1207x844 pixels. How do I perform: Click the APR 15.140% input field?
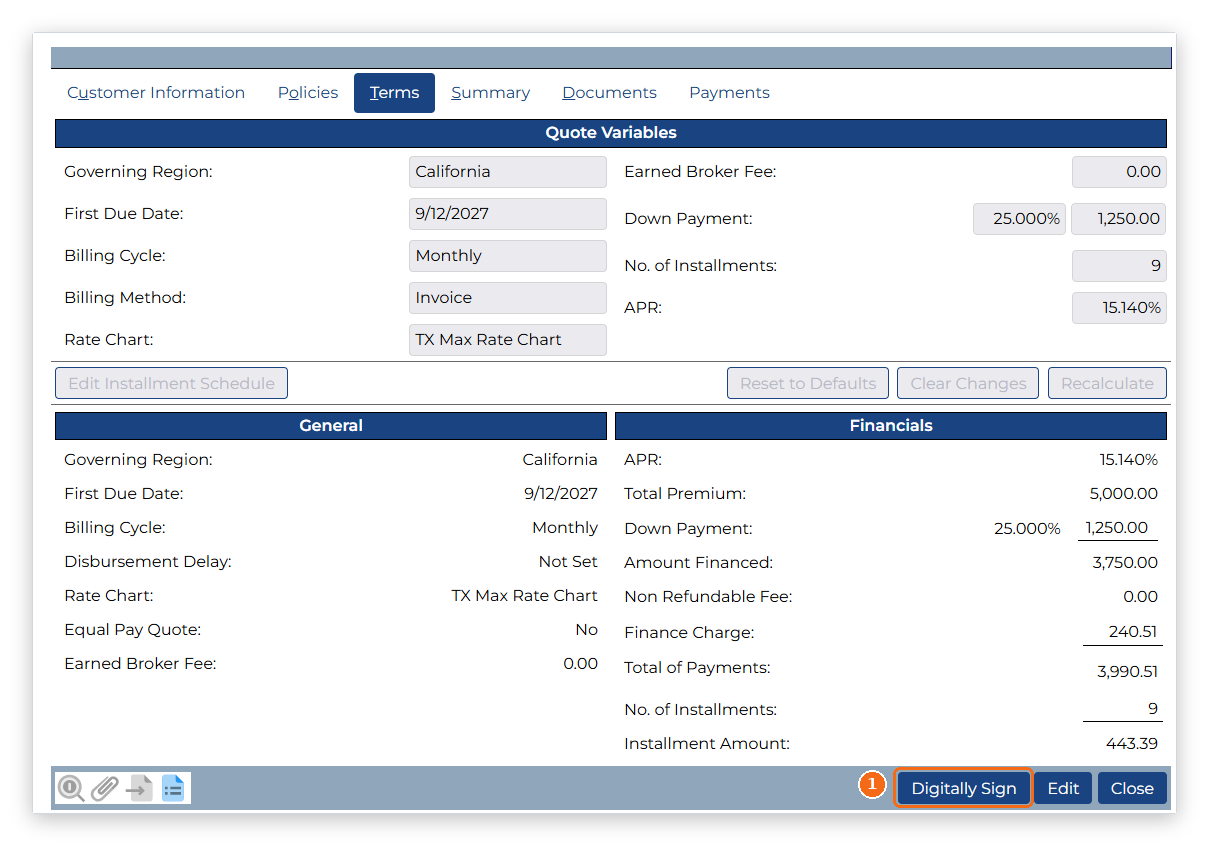[x=1119, y=308]
